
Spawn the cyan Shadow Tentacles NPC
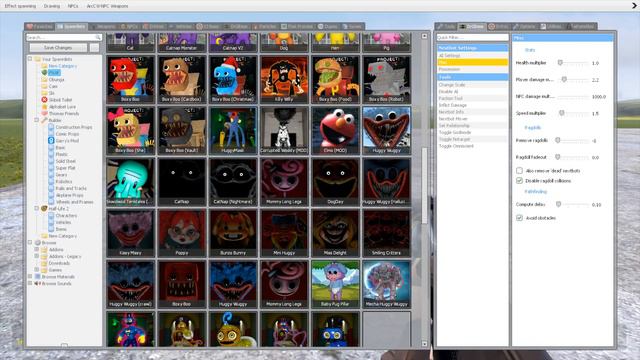click(x=130, y=182)
